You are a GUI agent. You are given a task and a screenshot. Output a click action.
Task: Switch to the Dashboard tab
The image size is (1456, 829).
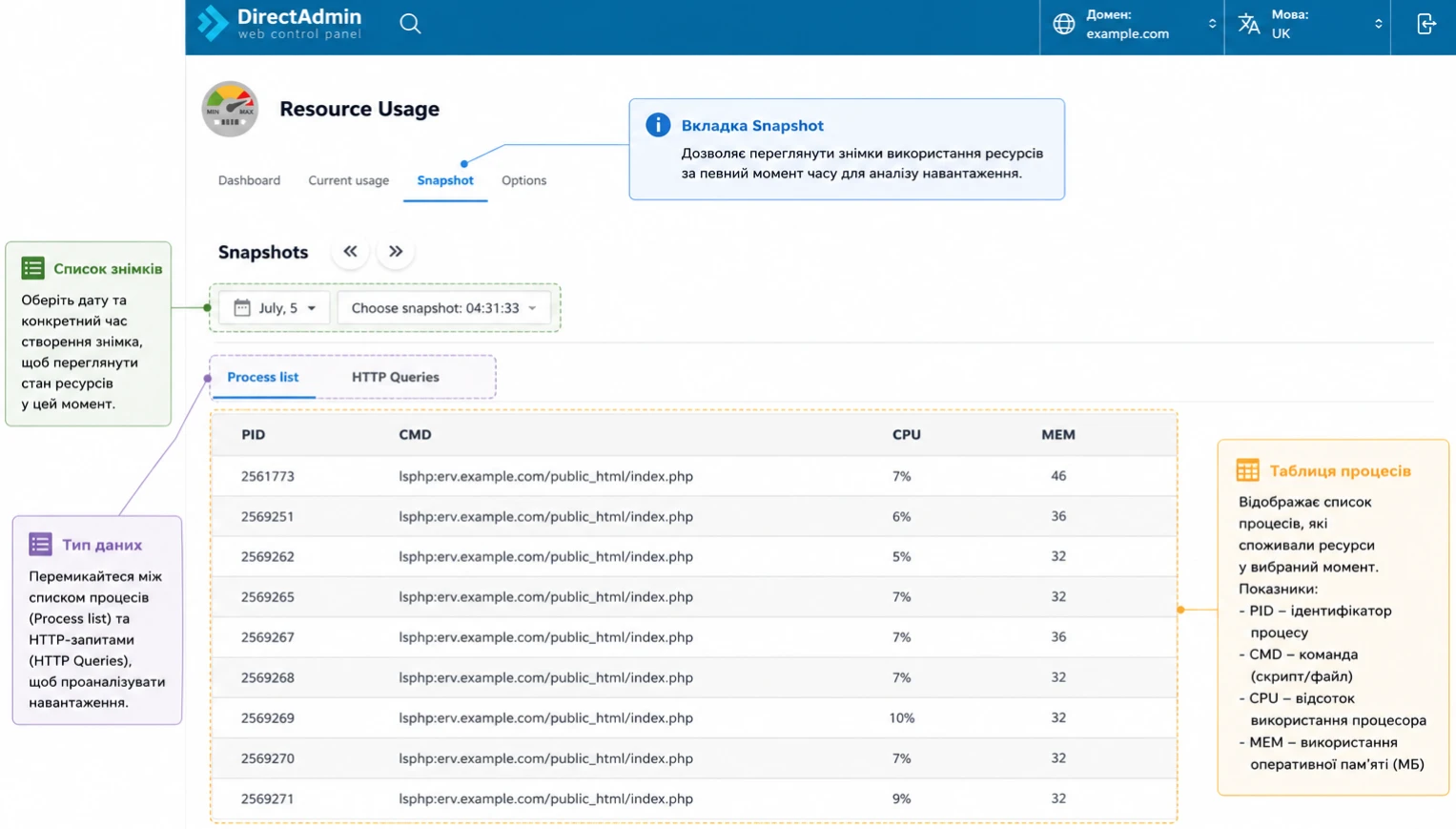(249, 180)
